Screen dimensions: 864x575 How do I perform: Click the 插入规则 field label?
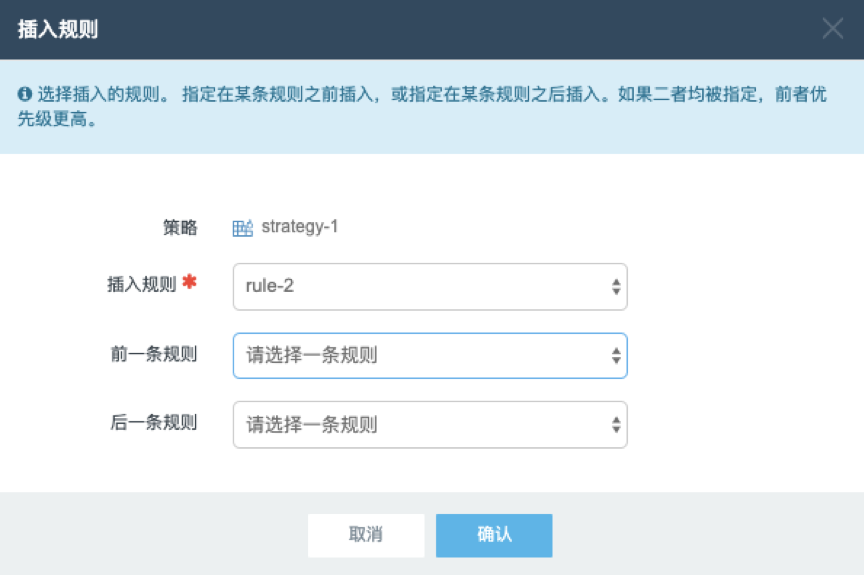coord(142,284)
